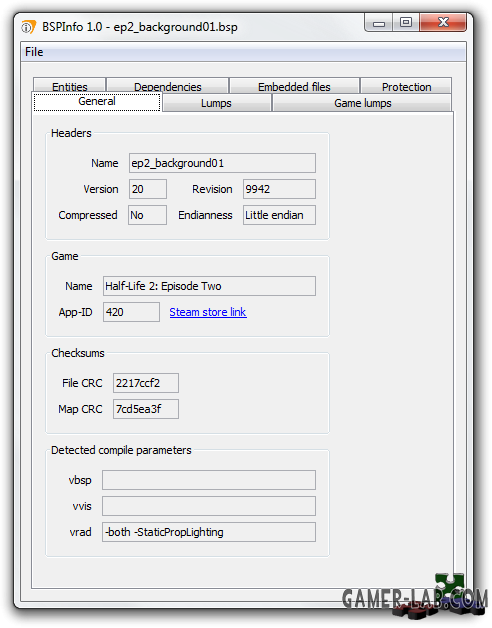Click the File CRC field
This screenshot has width=492, height=628.
click(x=146, y=383)
